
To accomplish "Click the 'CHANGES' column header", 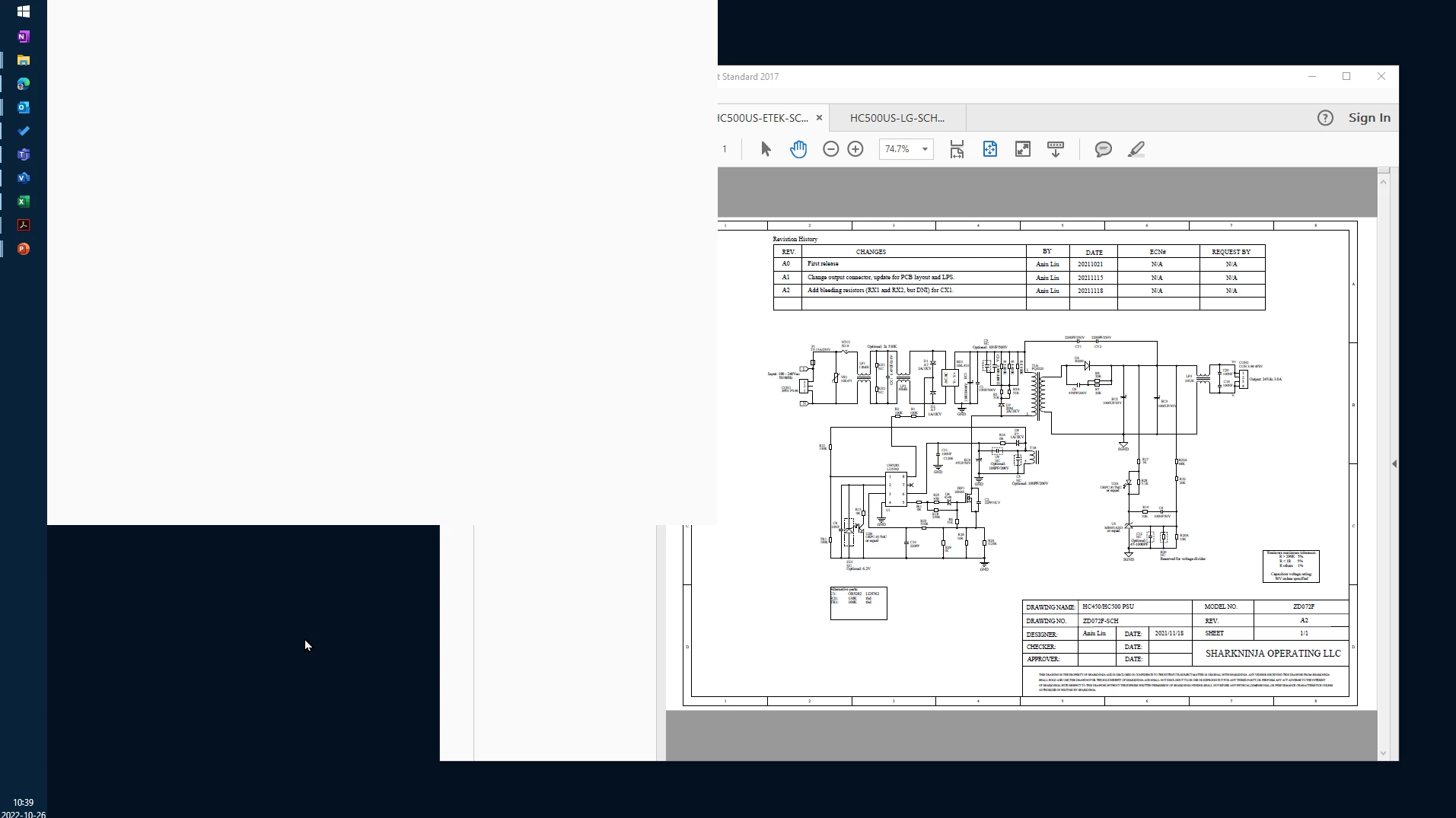I will coord(871,252).
